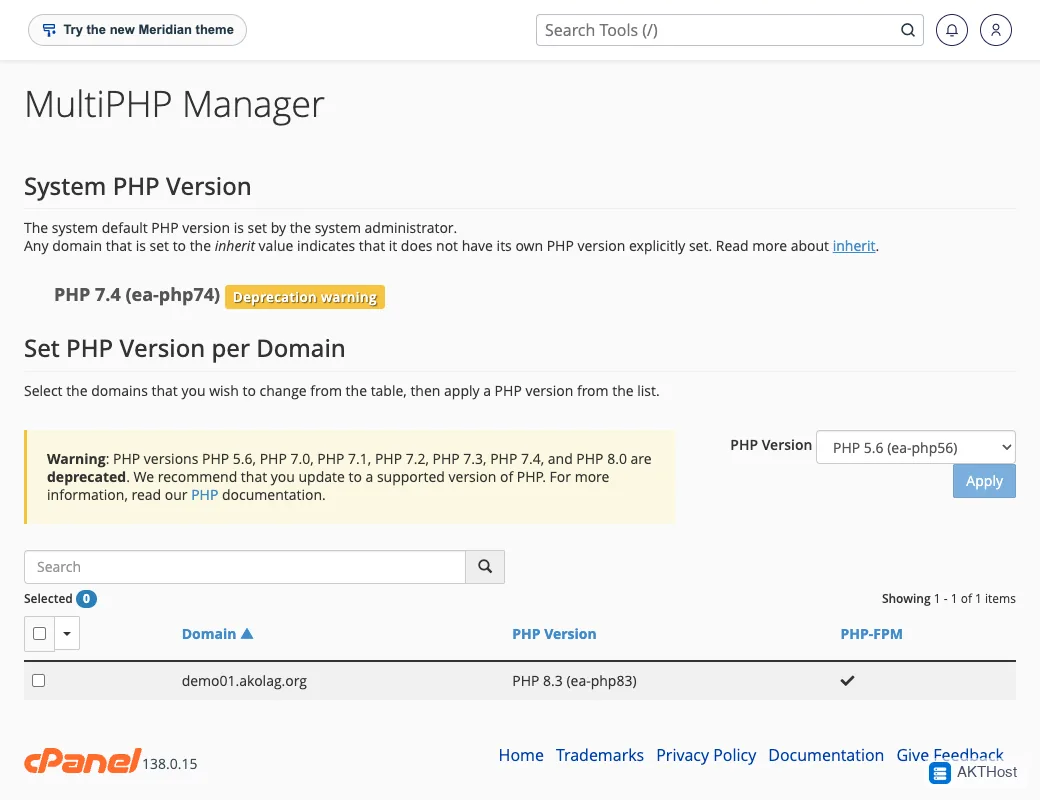Click the MultiPHP Manager page title

pos(174,104)
